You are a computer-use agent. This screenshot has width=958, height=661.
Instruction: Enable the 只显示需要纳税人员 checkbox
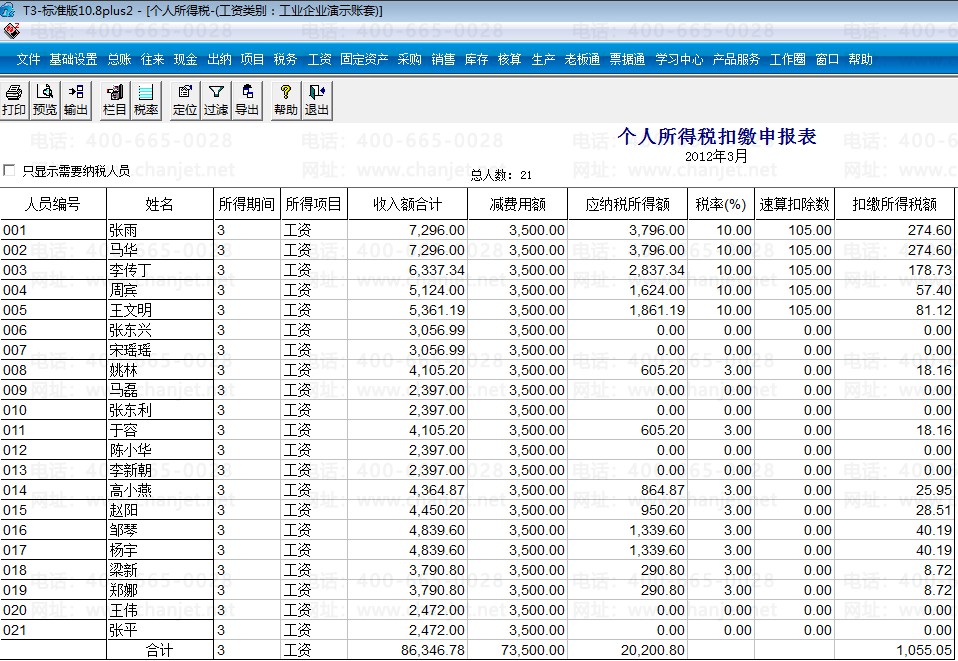pos(10,171)
